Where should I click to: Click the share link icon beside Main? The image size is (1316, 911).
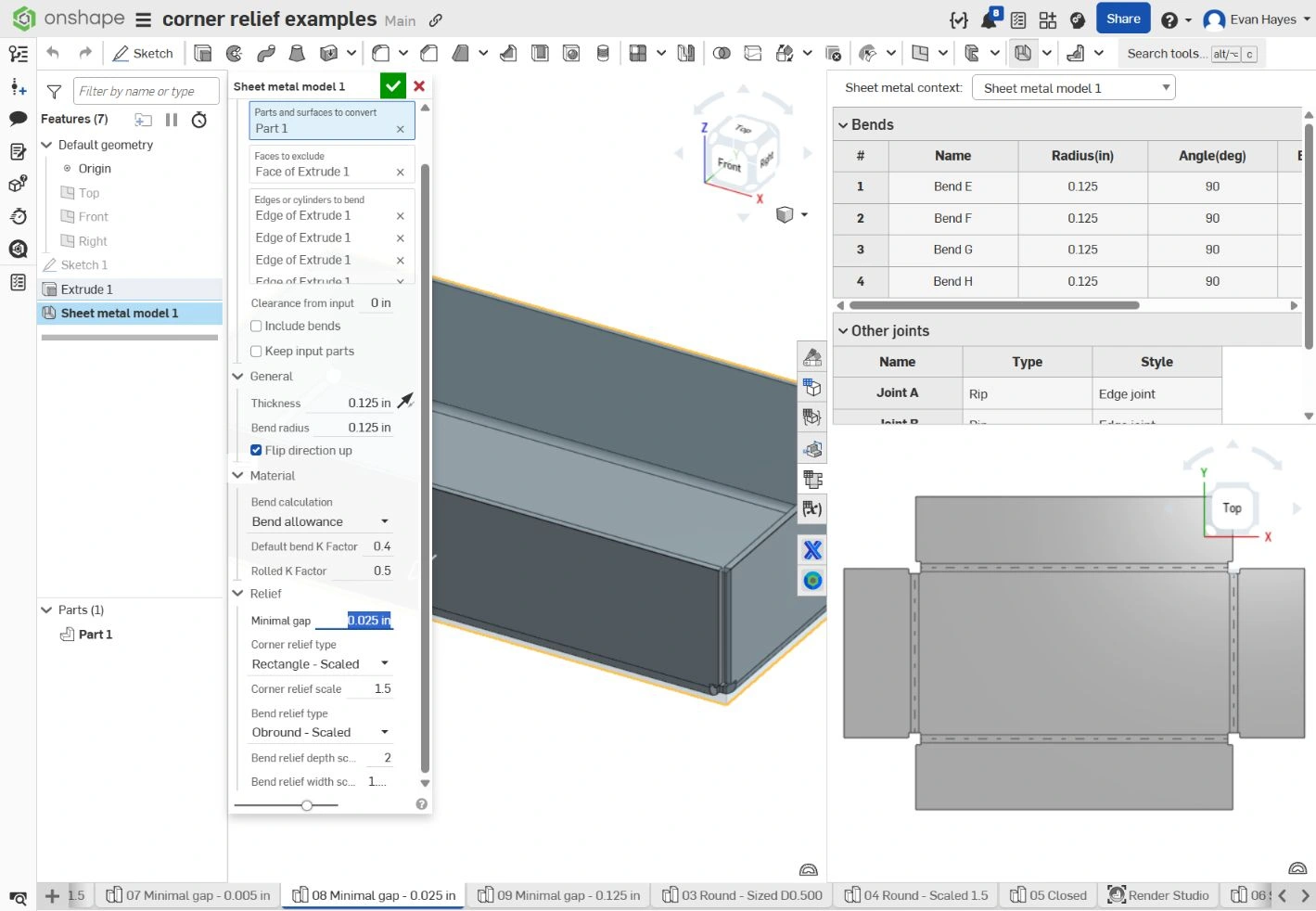(x=435, y=20)
